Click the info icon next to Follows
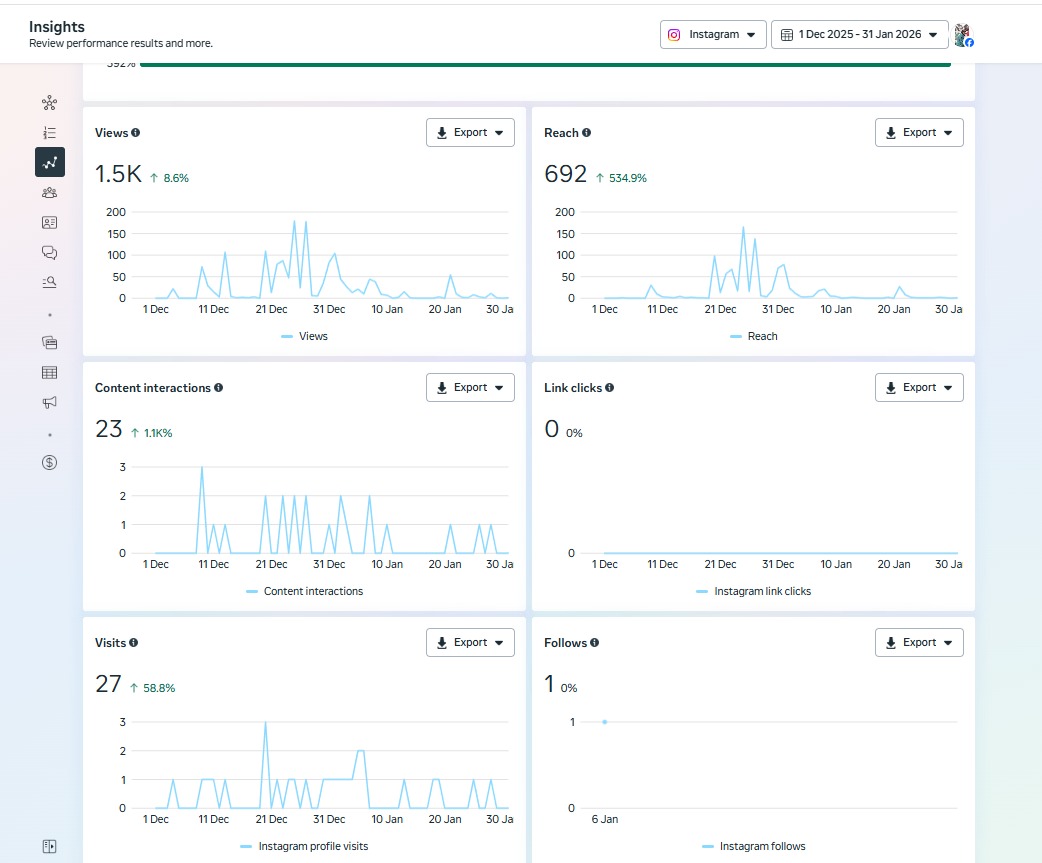This screenshot has width=1042, height=863. 594,643
